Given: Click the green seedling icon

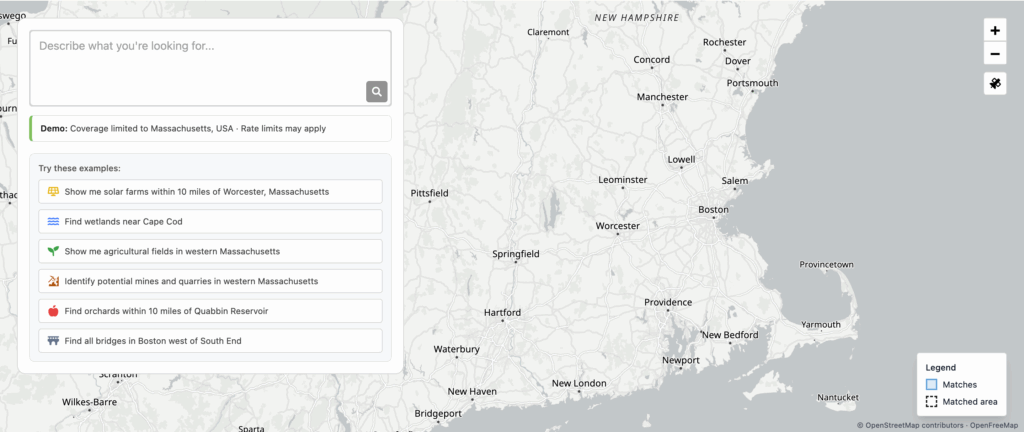Looking at the screenshot, I should pyautogui.click(x=53, y=251).
